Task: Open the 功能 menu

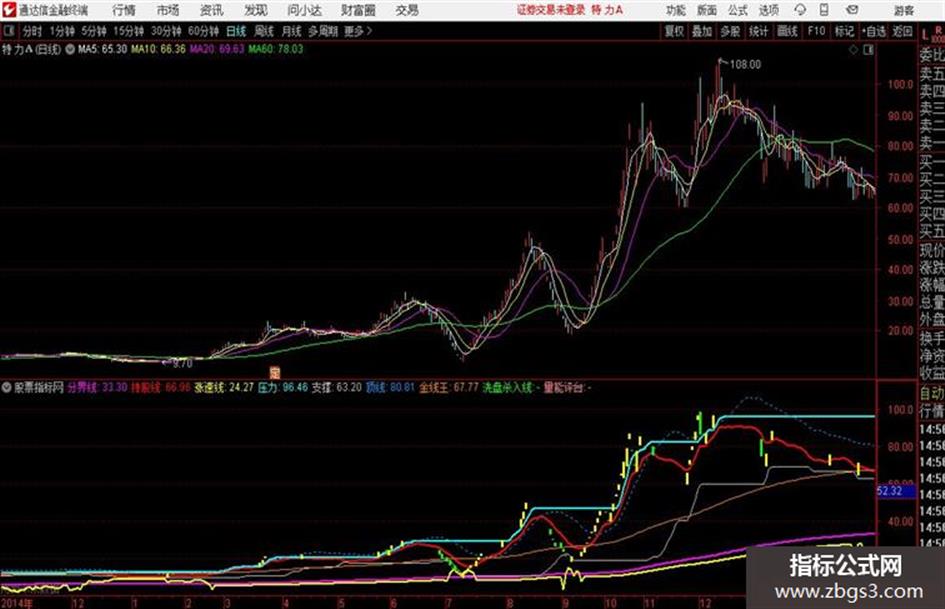Action: point(676,10)
